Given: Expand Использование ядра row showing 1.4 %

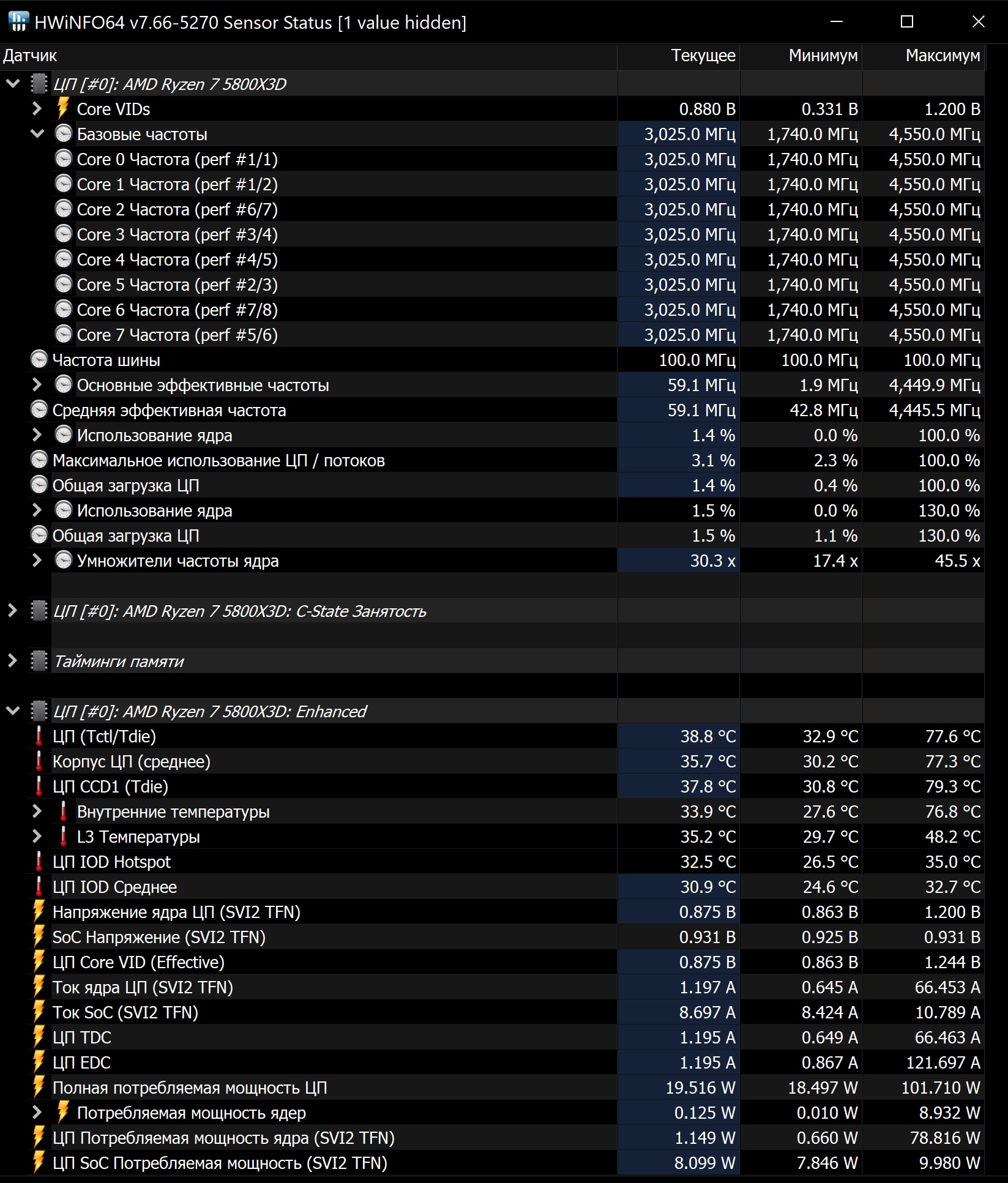Looking at the screenshot, I should [37, 435].
